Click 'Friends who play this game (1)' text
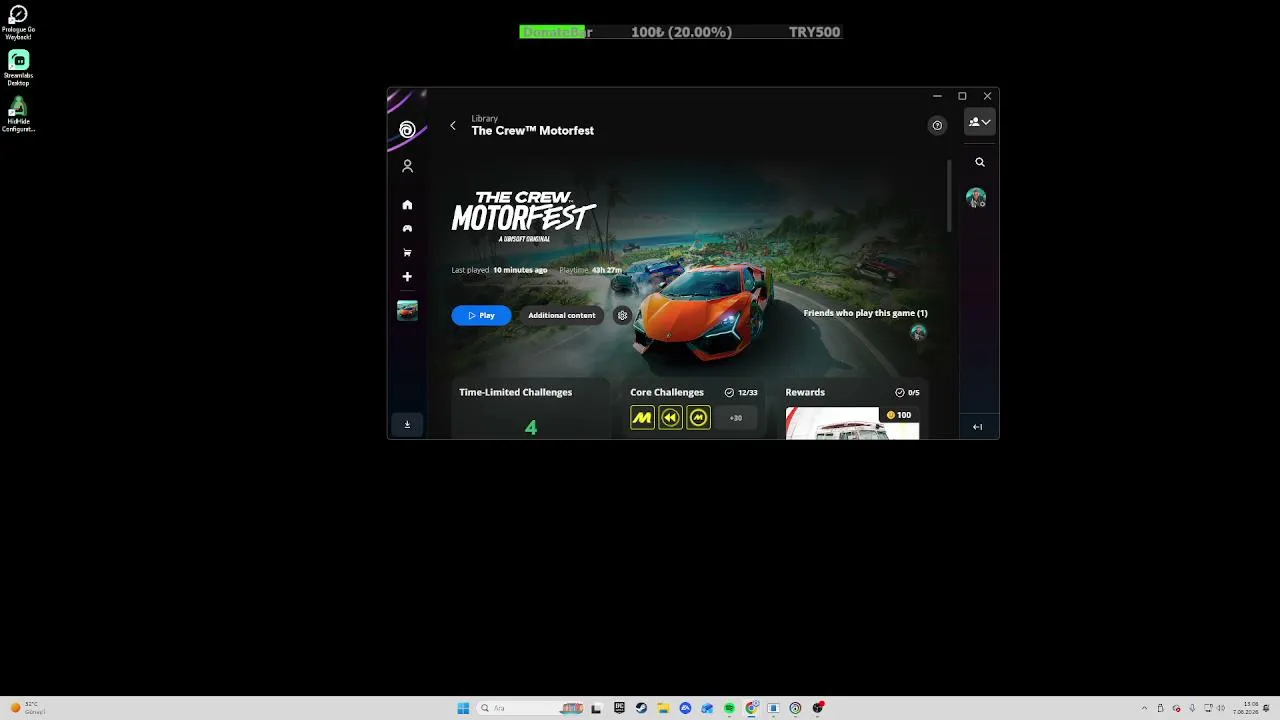The width and height of the screenshot is (1280, 720). [865, 313]
